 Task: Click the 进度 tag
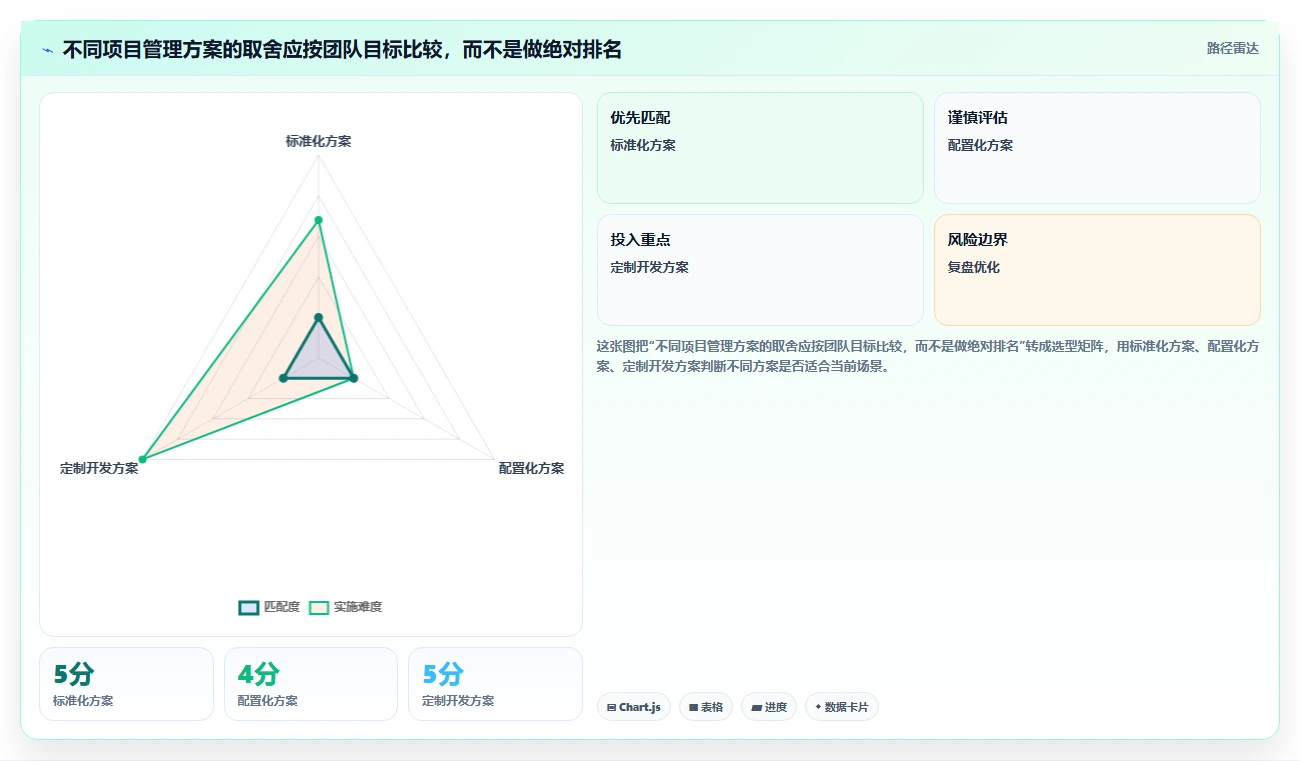coord(769,707)
